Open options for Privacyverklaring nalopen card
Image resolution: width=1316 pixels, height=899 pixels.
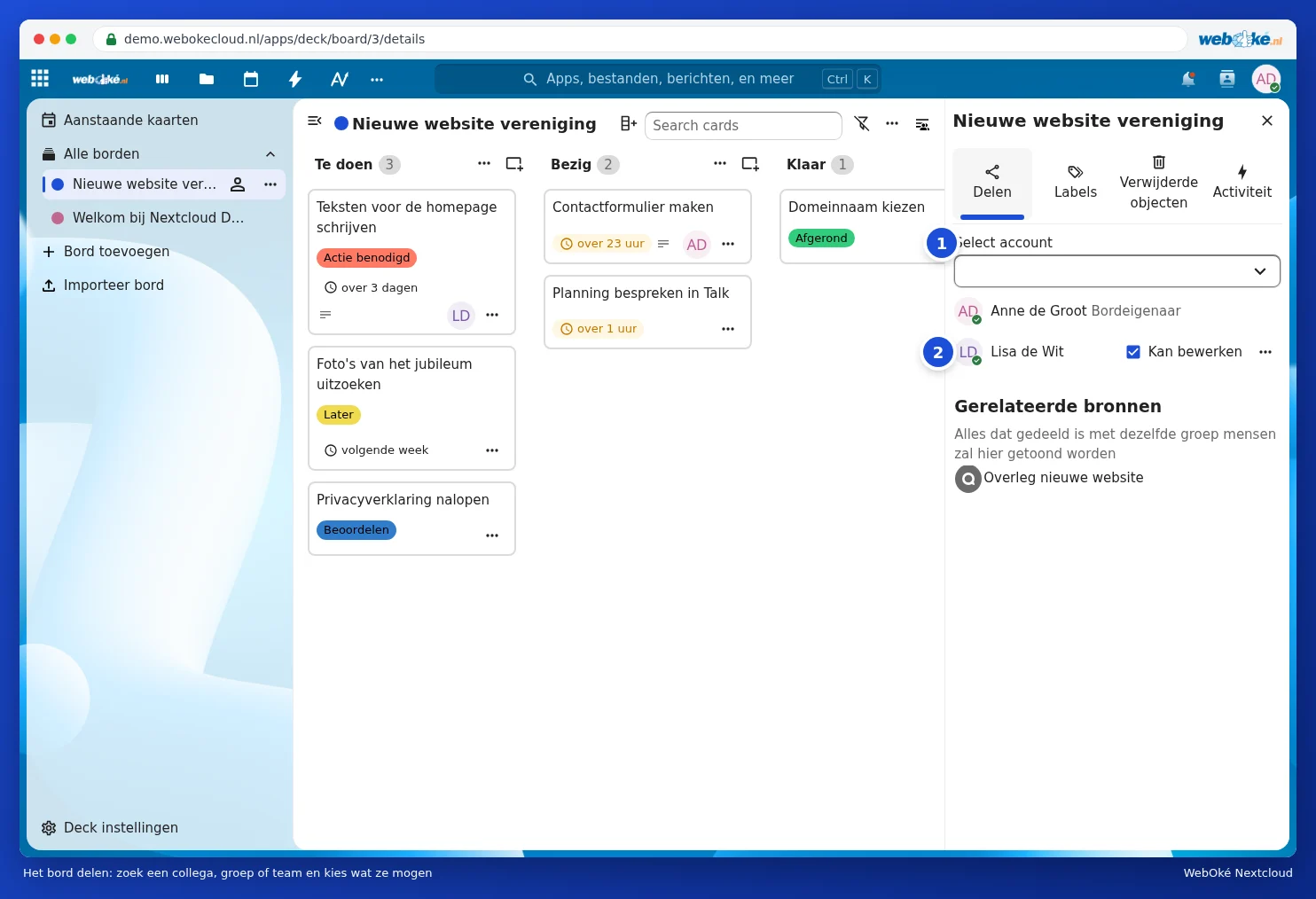point(492,535)
